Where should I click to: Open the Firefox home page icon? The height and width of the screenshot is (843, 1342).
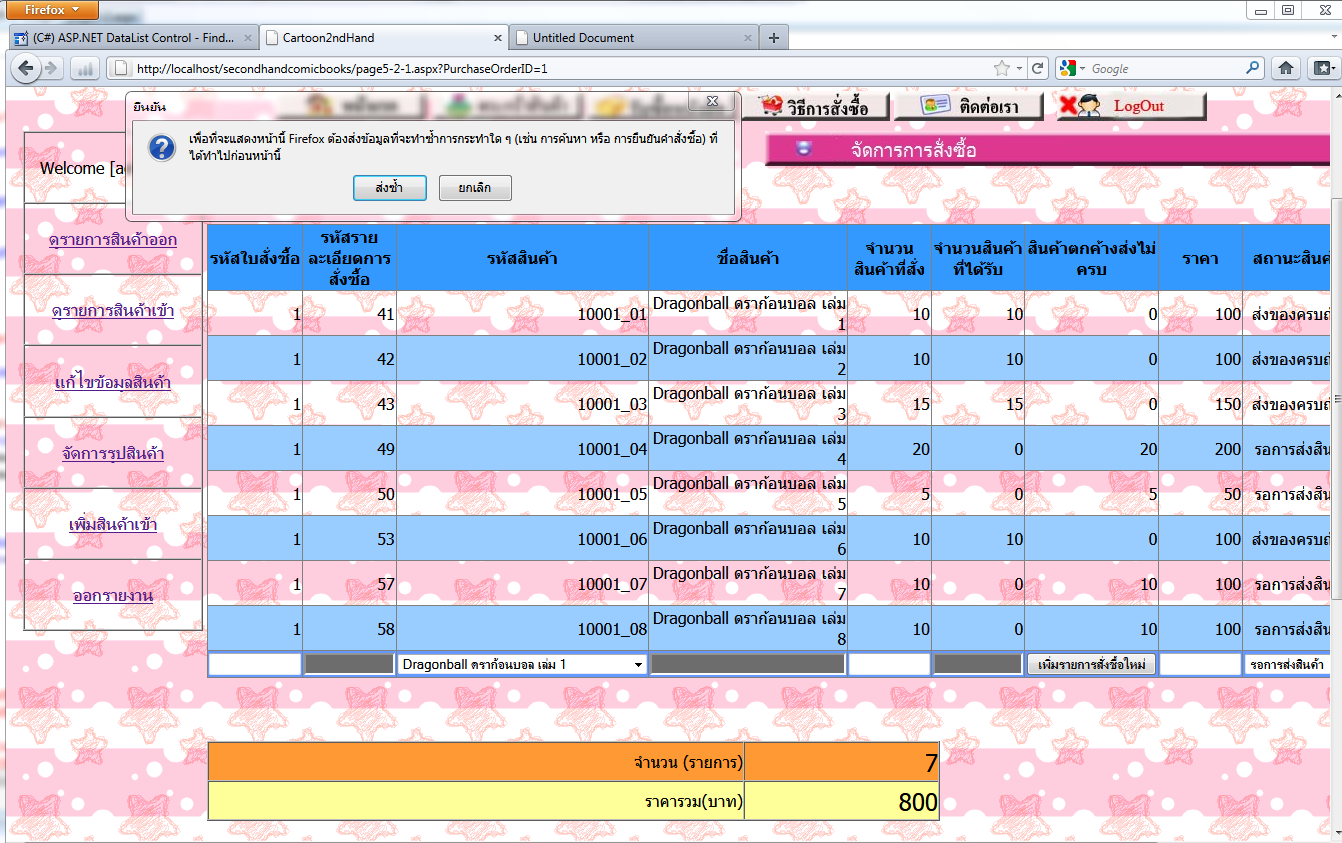coord(1286,68)
